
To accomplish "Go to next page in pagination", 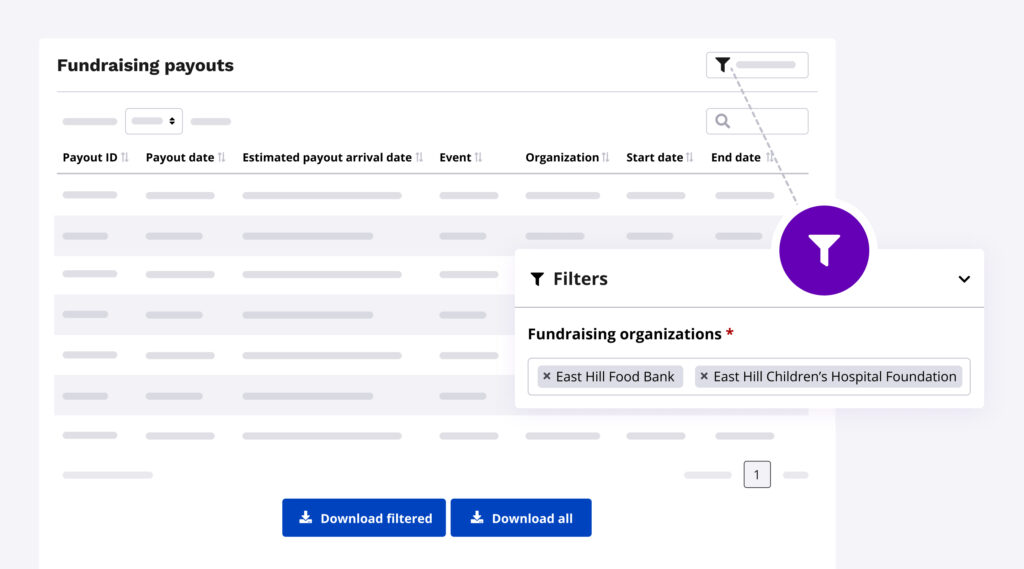I will pyautogui.click(x=796, y=475).
